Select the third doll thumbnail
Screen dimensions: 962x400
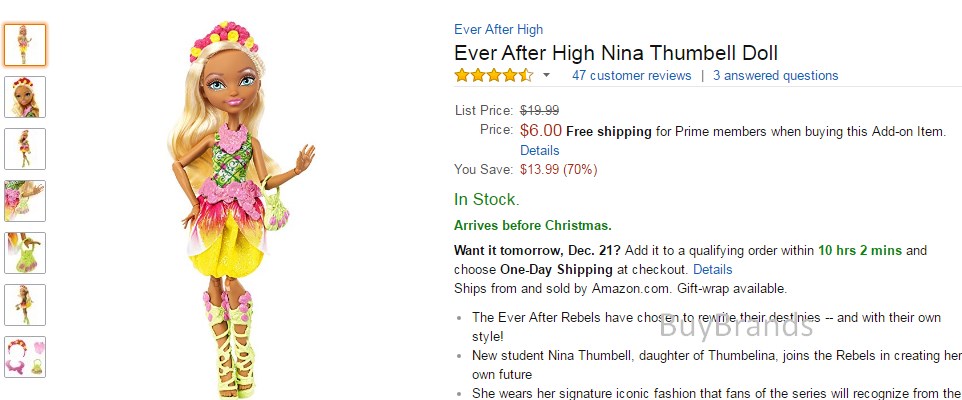25,149
